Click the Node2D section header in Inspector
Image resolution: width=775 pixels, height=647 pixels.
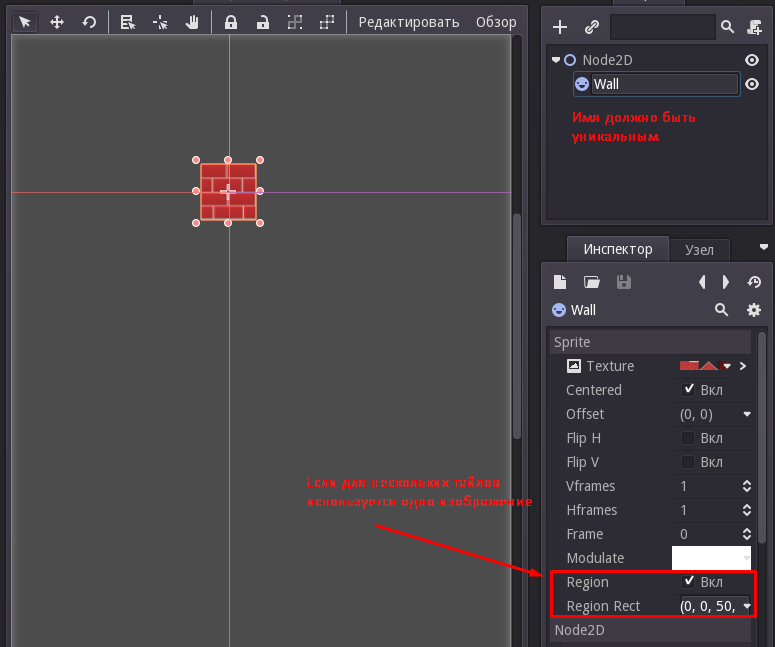650,630
